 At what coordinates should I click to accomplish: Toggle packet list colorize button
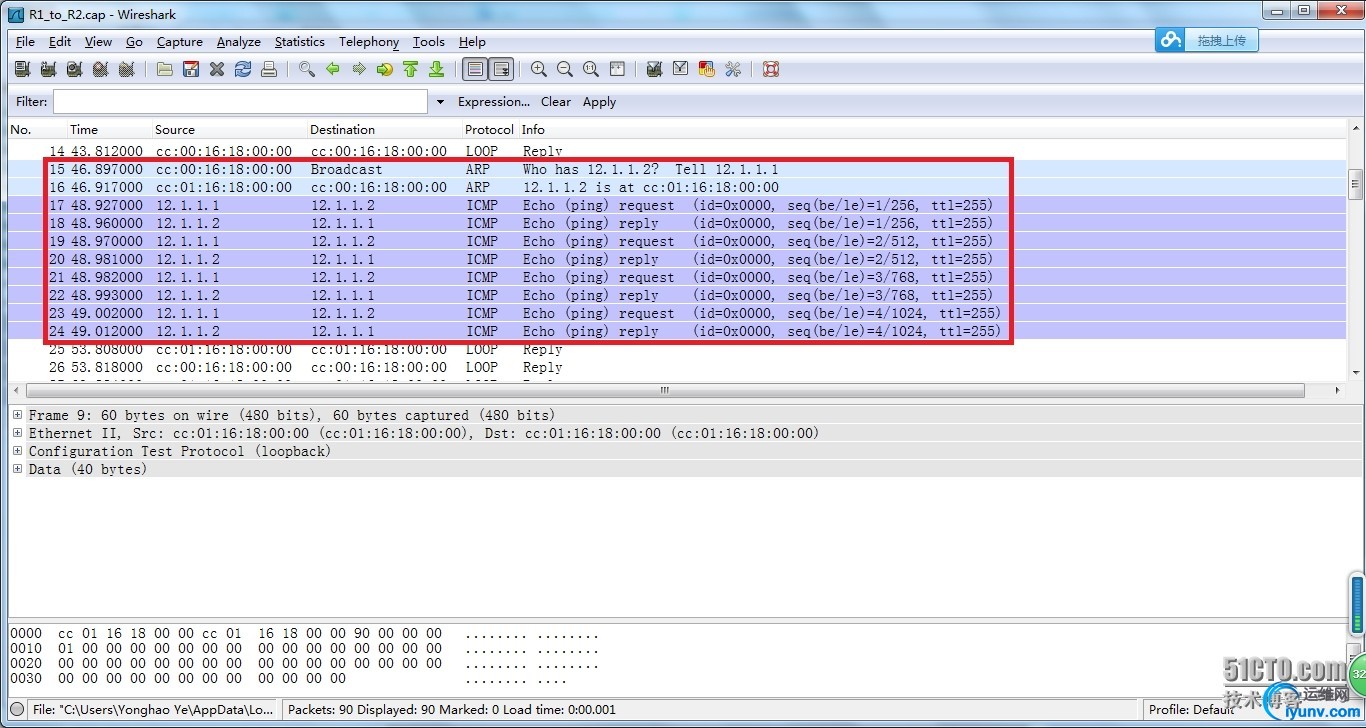click(475, 69)
